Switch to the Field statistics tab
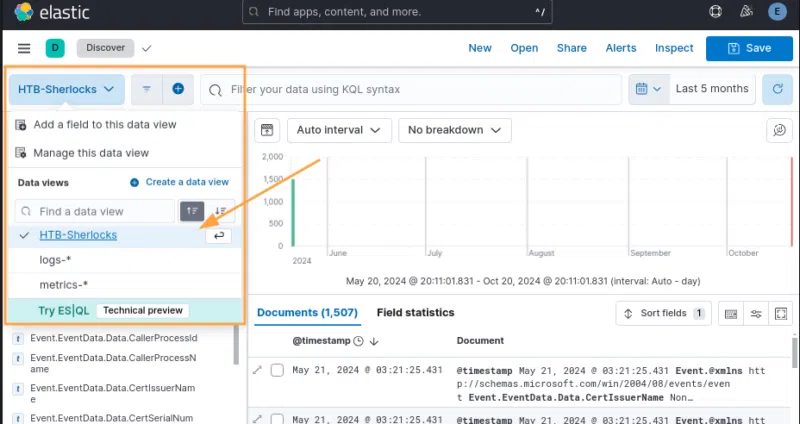The image size is (800, 424). click(415, 313)
